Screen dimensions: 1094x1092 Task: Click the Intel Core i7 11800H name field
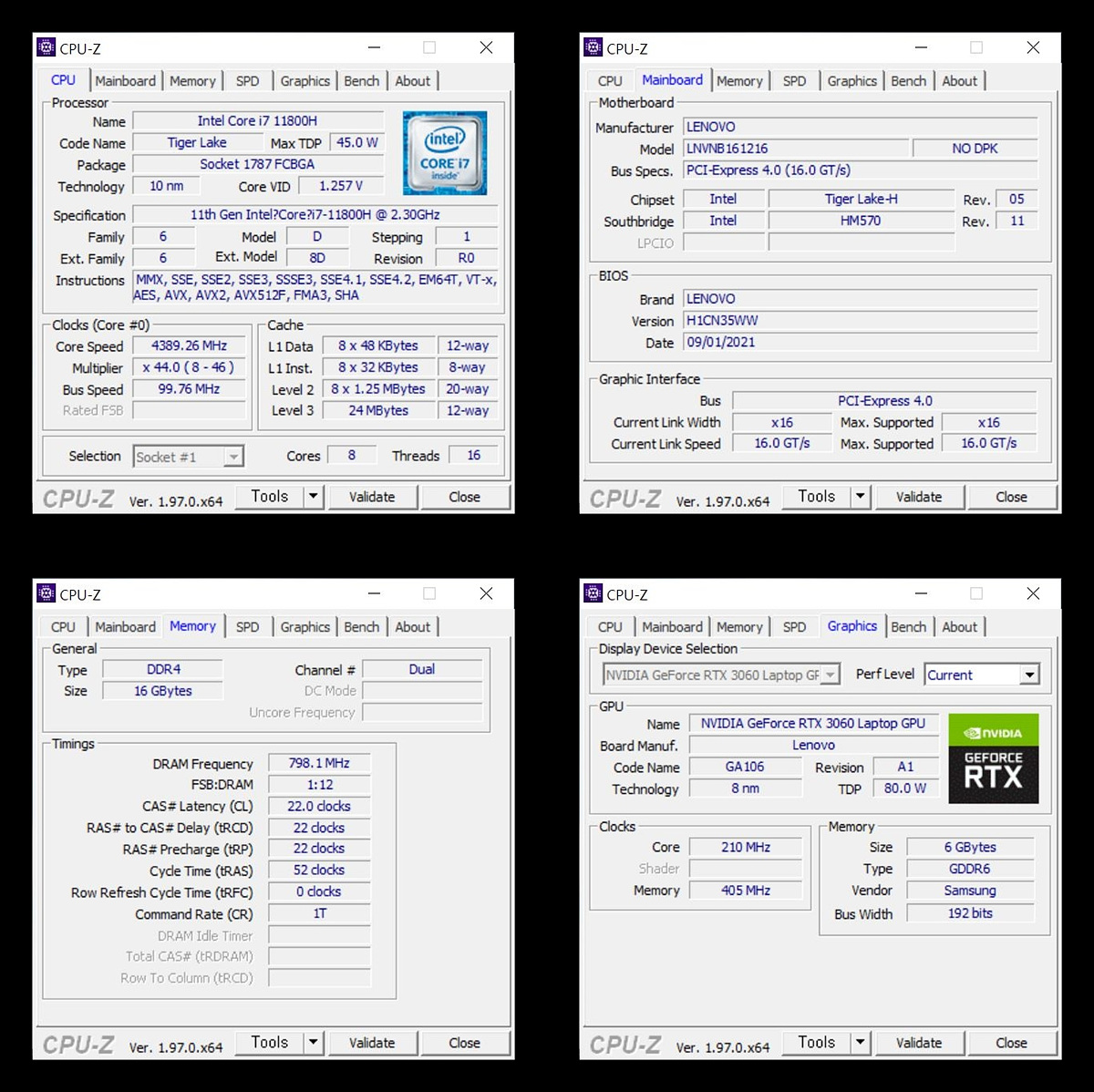tap(258, 120)
